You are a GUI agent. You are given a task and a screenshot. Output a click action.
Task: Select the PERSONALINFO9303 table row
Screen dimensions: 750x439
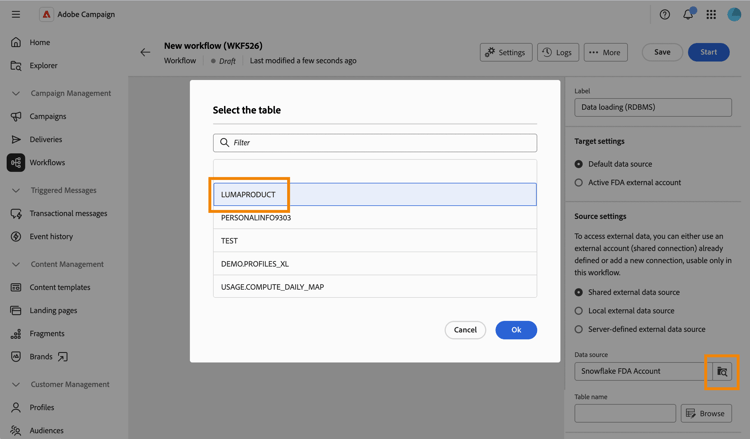tap(375, 218)
